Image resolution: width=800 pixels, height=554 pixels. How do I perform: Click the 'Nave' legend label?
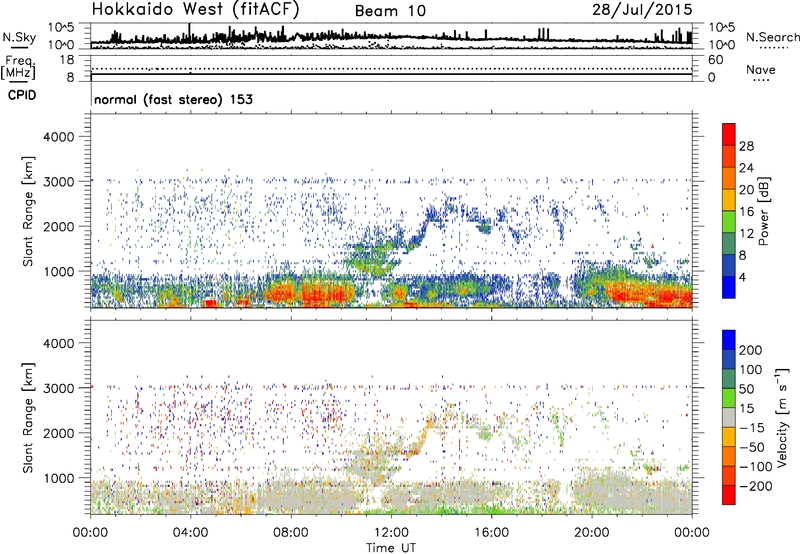click(760, 69)
